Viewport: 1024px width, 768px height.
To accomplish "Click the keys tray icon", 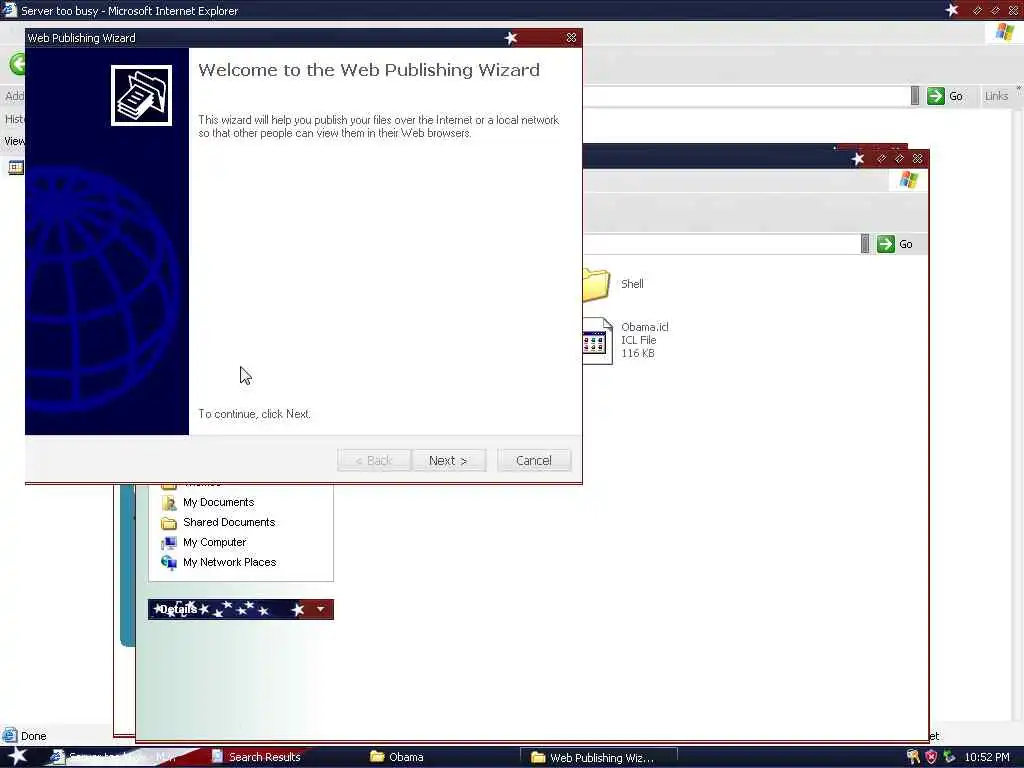I will click(x=913, y=757).
